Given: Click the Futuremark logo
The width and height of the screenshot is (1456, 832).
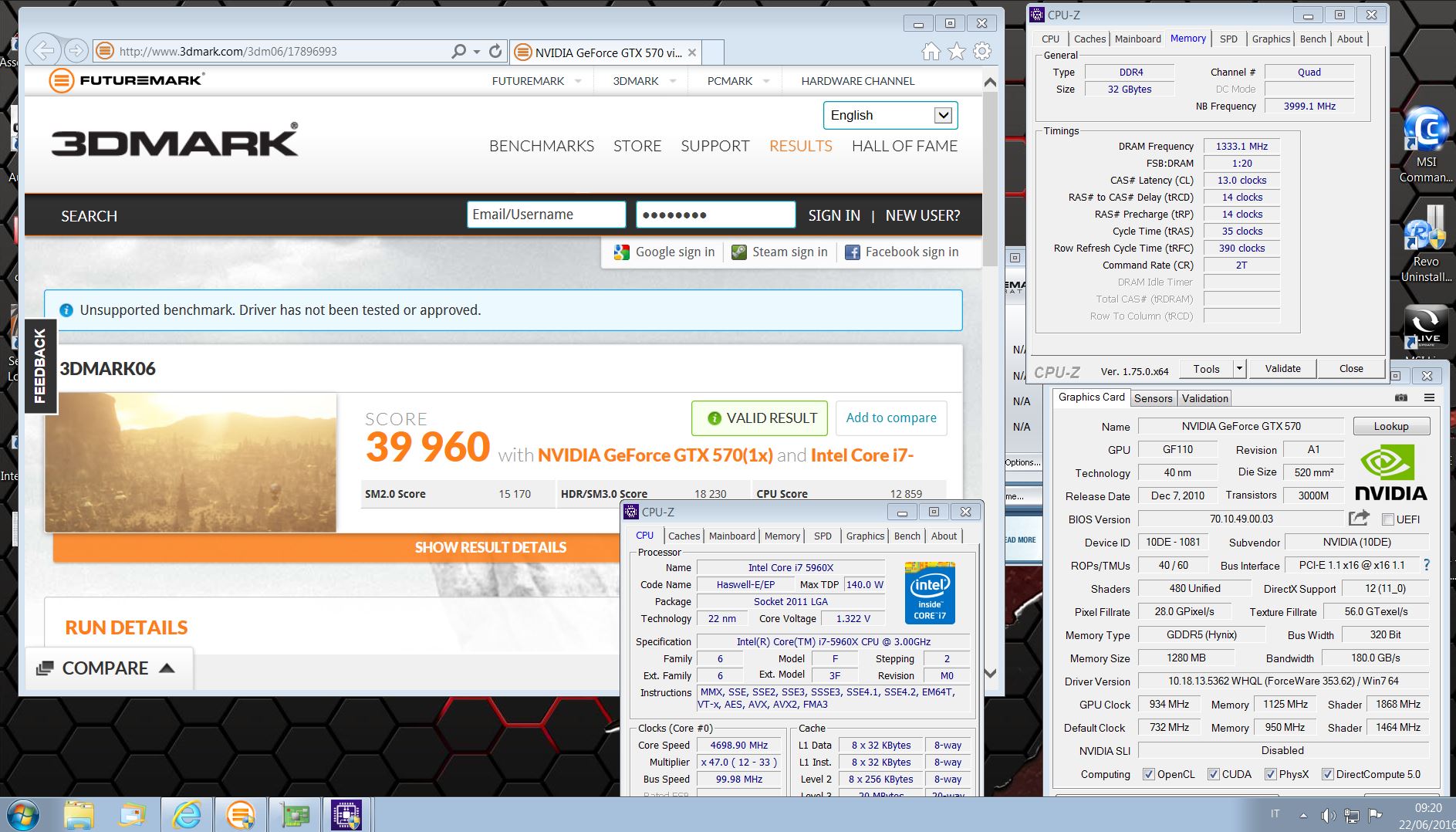Looking at the screenshot, I should (x=126, y=80).
